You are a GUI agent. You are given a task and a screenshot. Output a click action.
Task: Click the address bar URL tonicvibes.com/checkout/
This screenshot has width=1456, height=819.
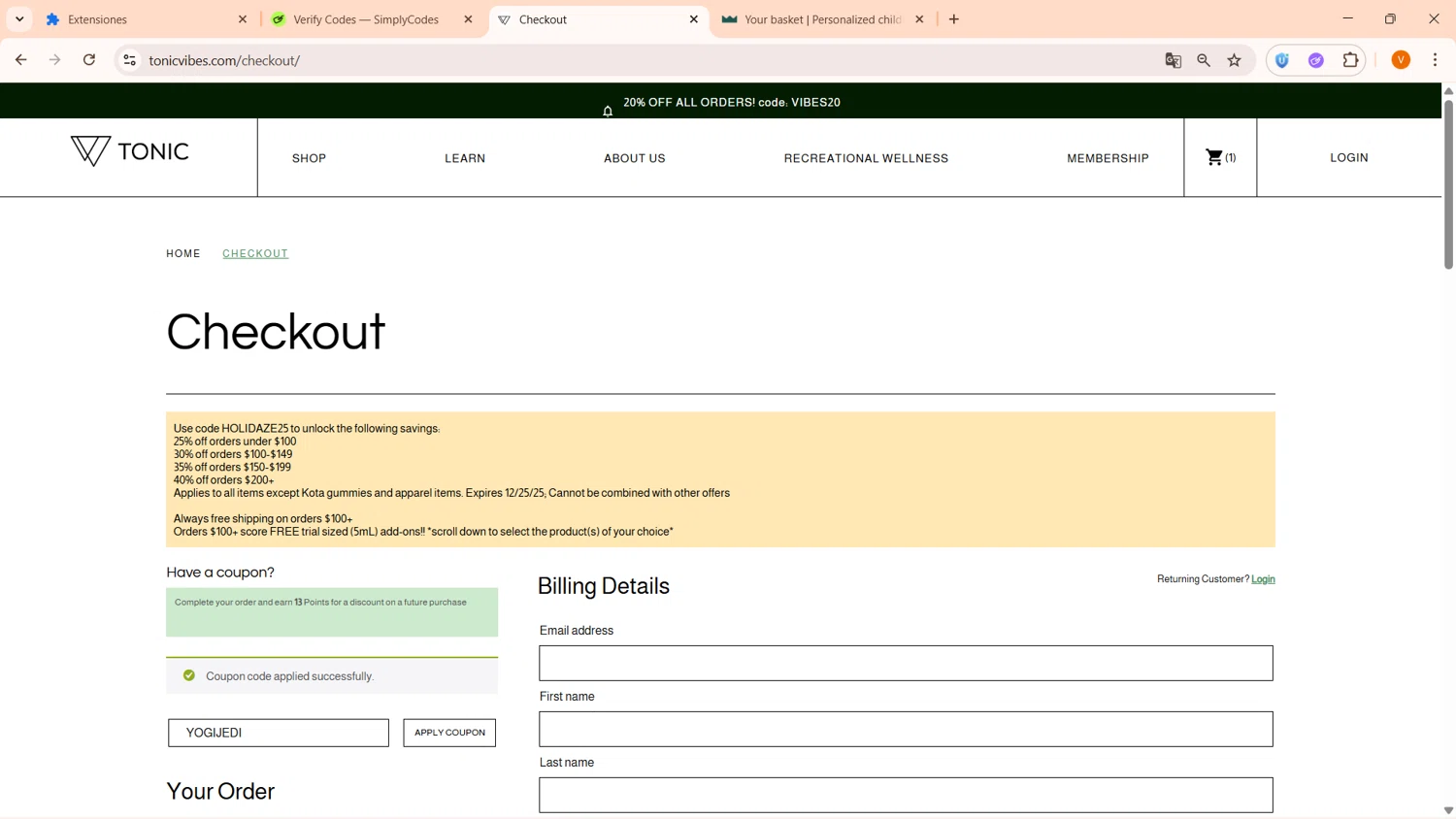224,60
